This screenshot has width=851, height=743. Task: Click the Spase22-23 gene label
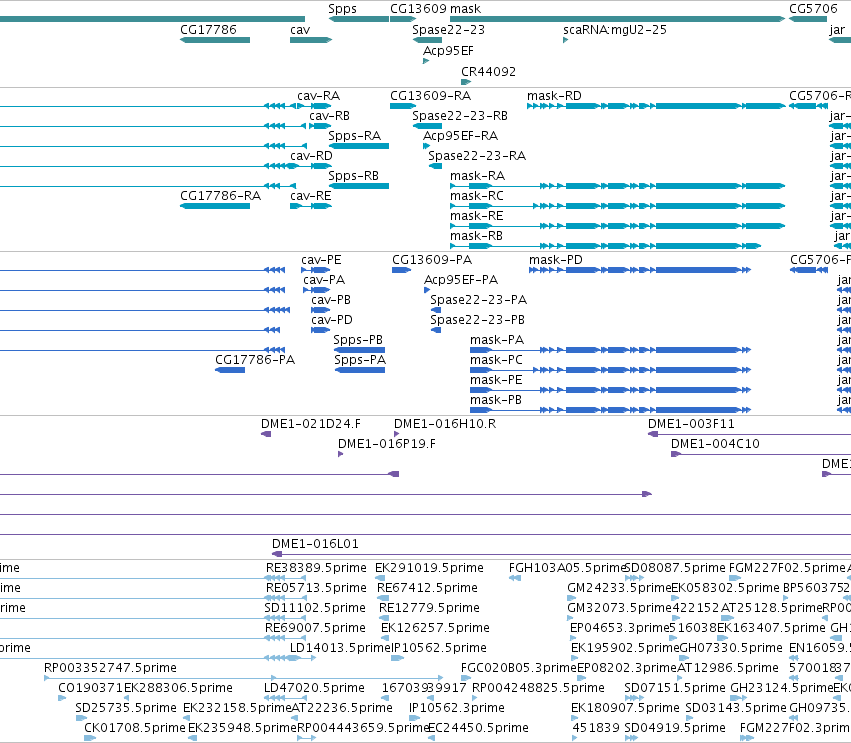(x=448, y=30)
